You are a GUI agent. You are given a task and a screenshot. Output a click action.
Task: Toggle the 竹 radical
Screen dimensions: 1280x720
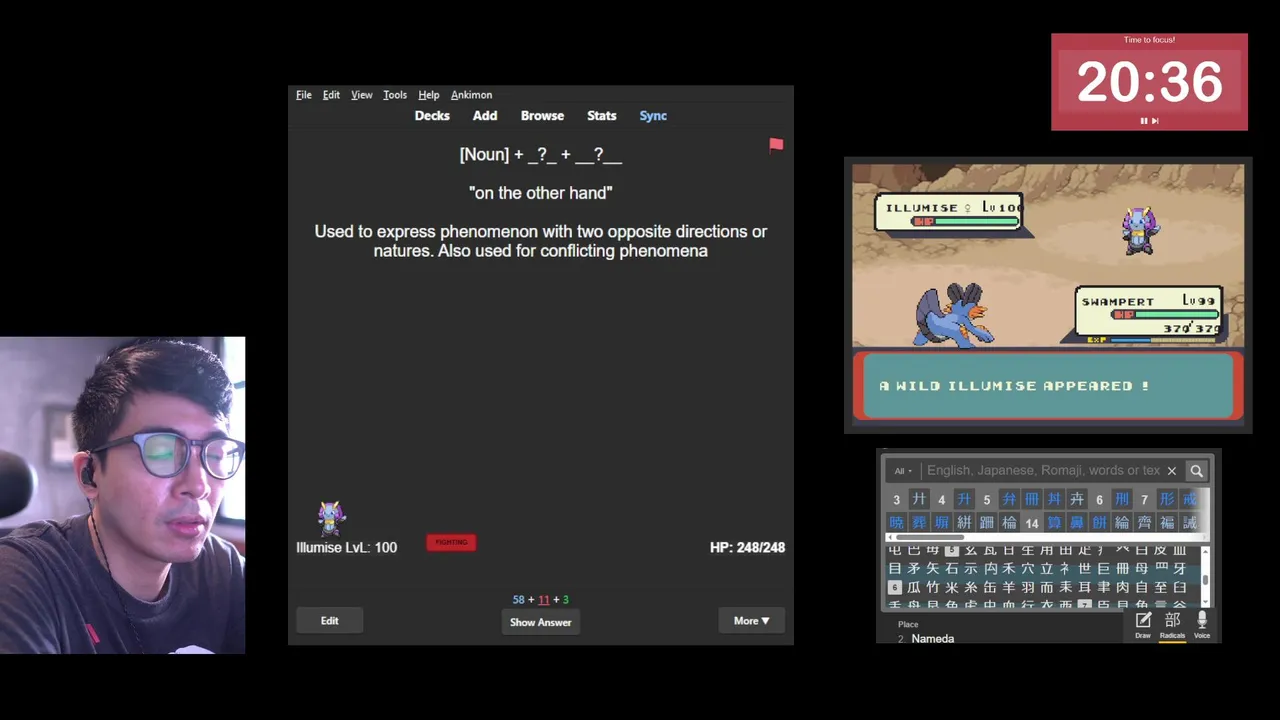point(933,587)
